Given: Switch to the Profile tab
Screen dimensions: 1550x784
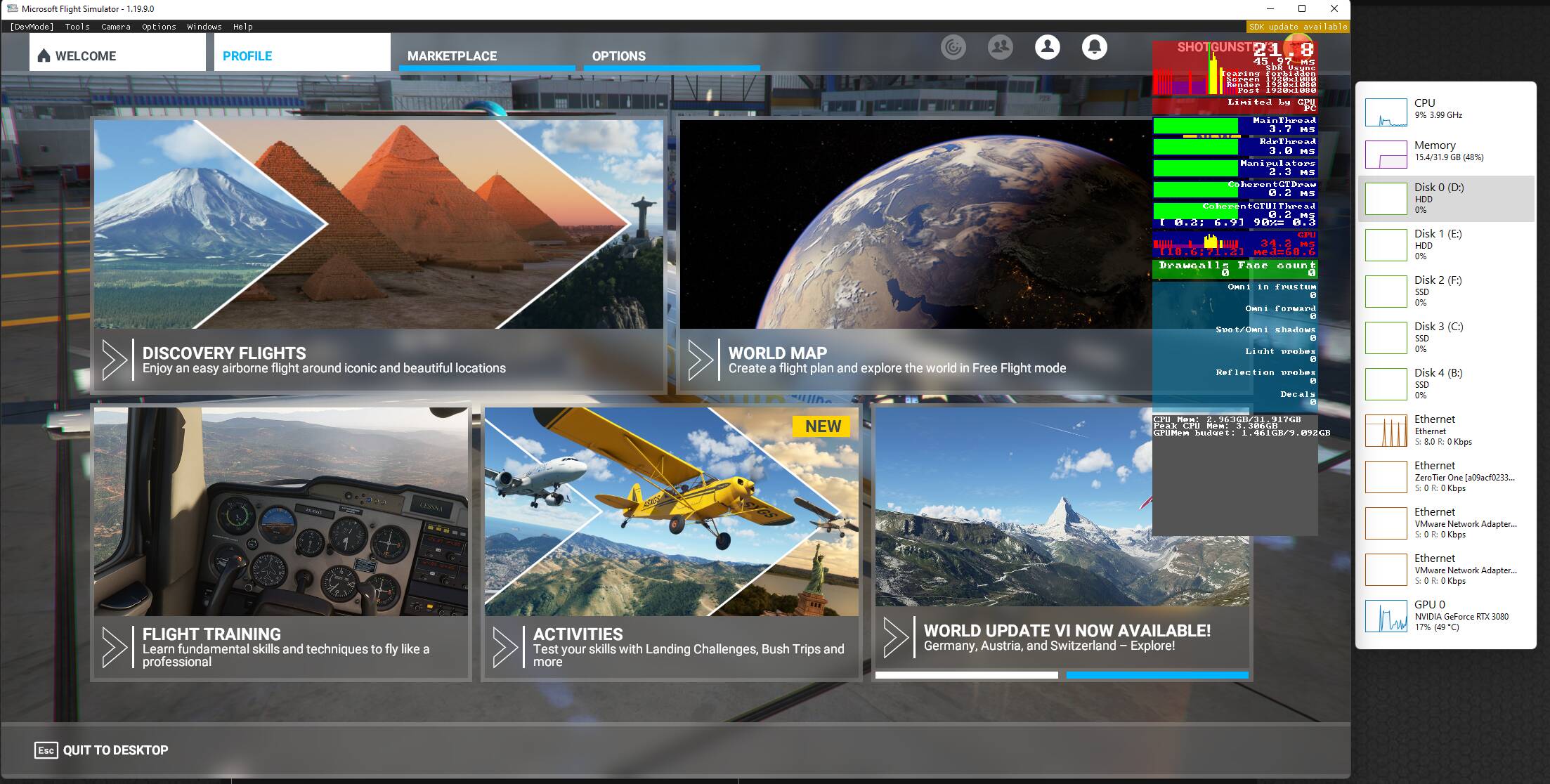Looking at the screenshot, I should 247,55.
